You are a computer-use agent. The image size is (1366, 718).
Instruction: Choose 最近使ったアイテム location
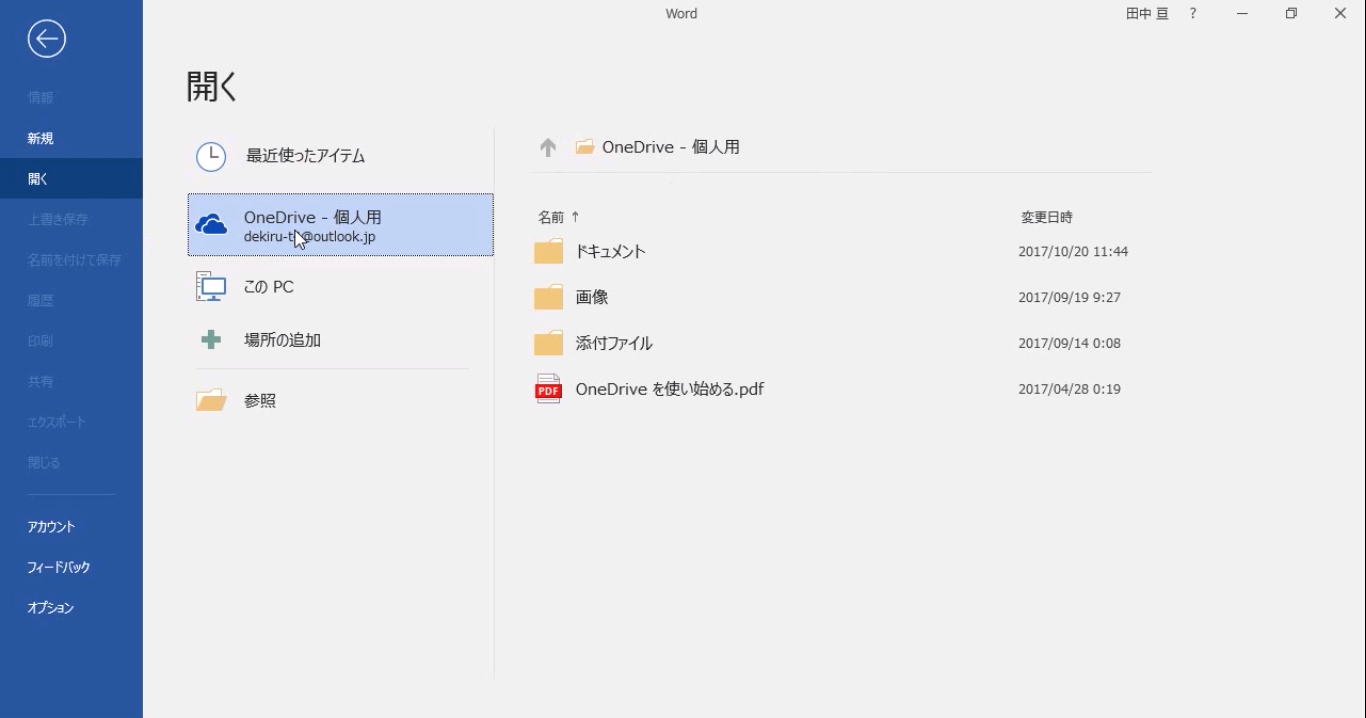pyautogui.click(x=340, y=156)
